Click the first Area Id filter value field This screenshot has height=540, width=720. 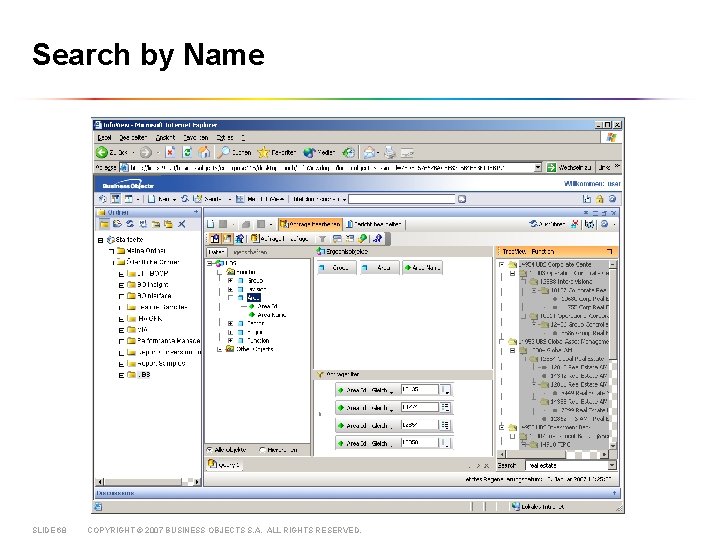[420, 390]
